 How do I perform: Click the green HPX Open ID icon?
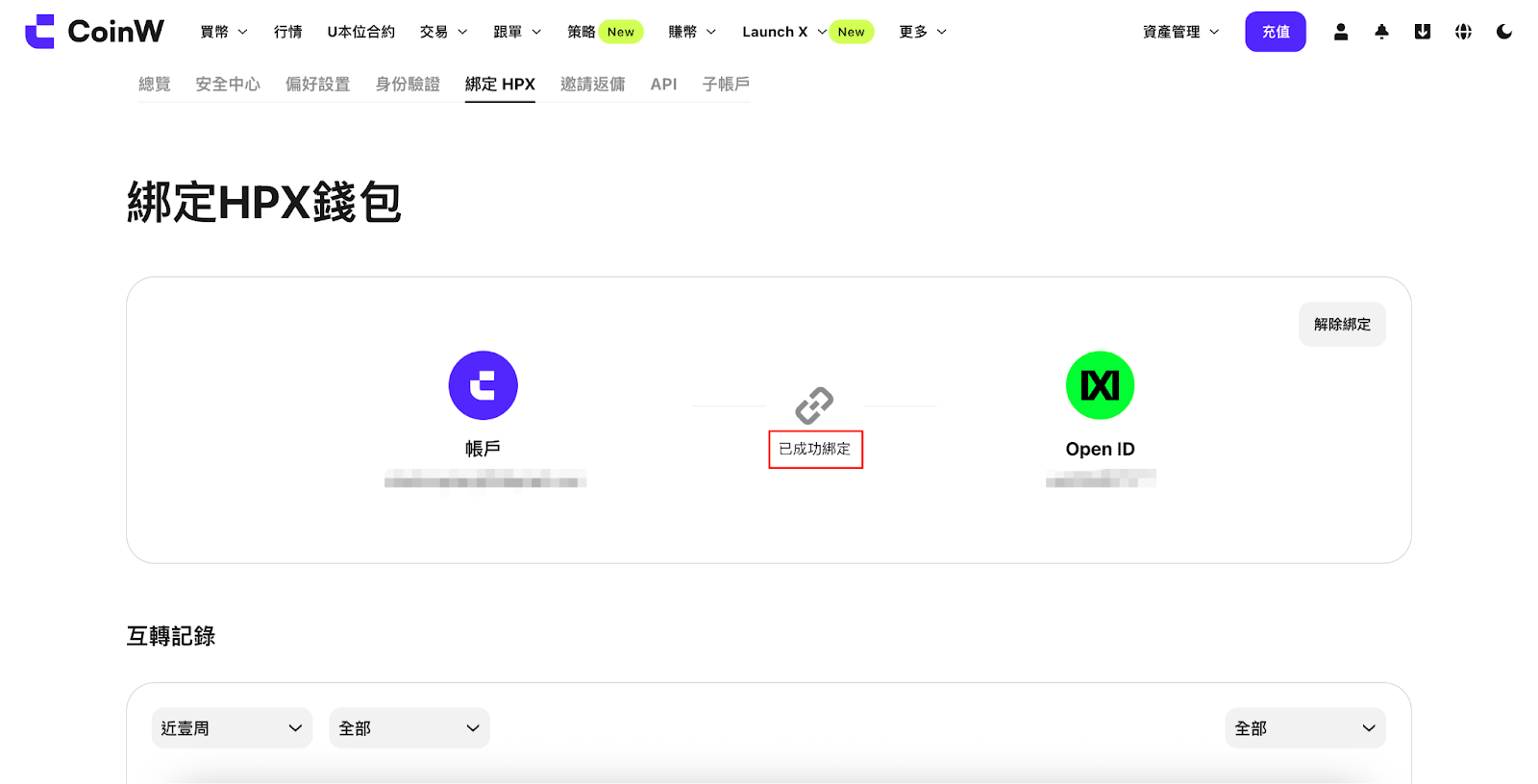pos(1101,385)
